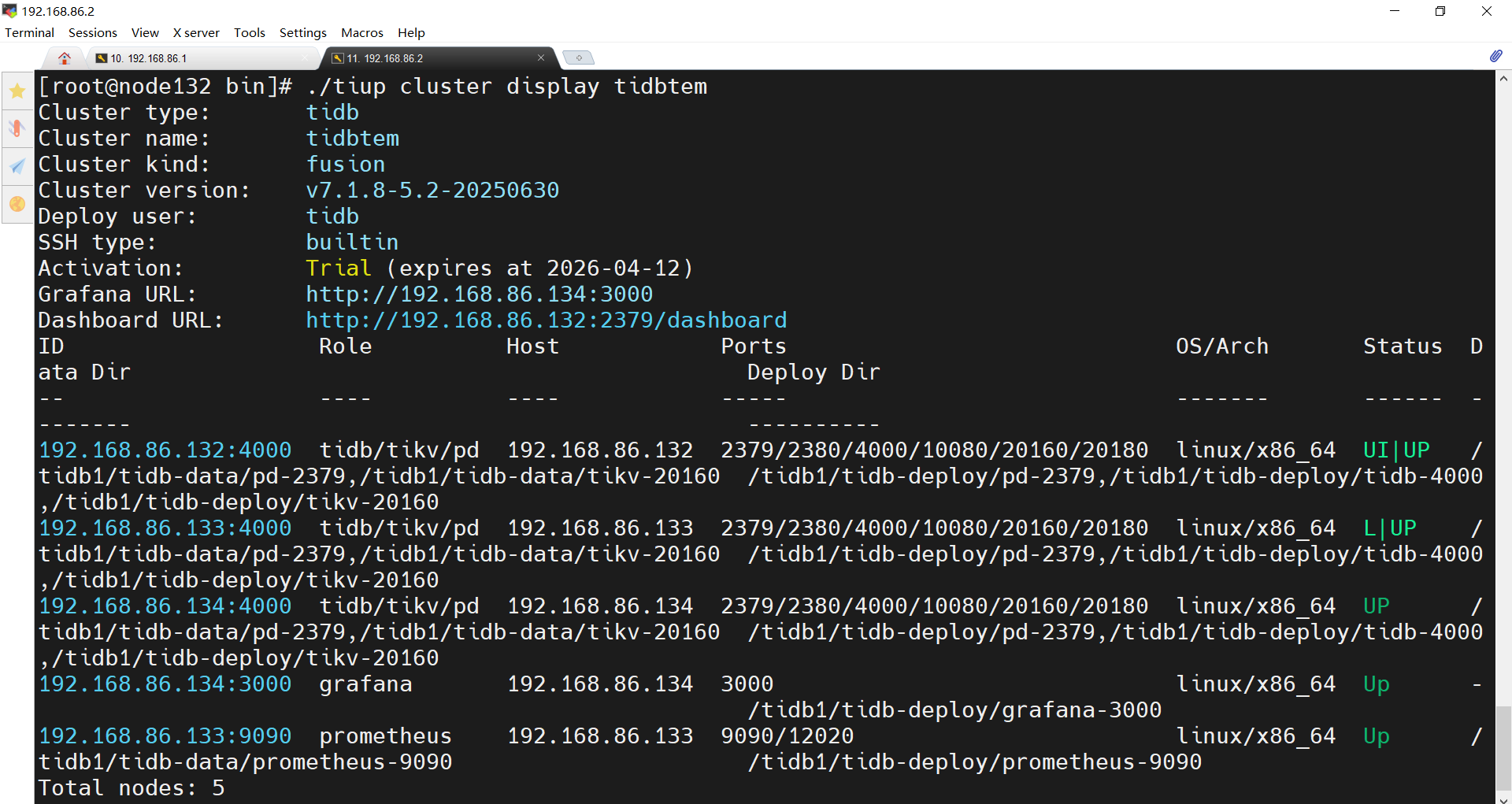Open the Sessions star sidebar tab
The height and width of the screenshot is (804, 1512).
pos(17,91)
